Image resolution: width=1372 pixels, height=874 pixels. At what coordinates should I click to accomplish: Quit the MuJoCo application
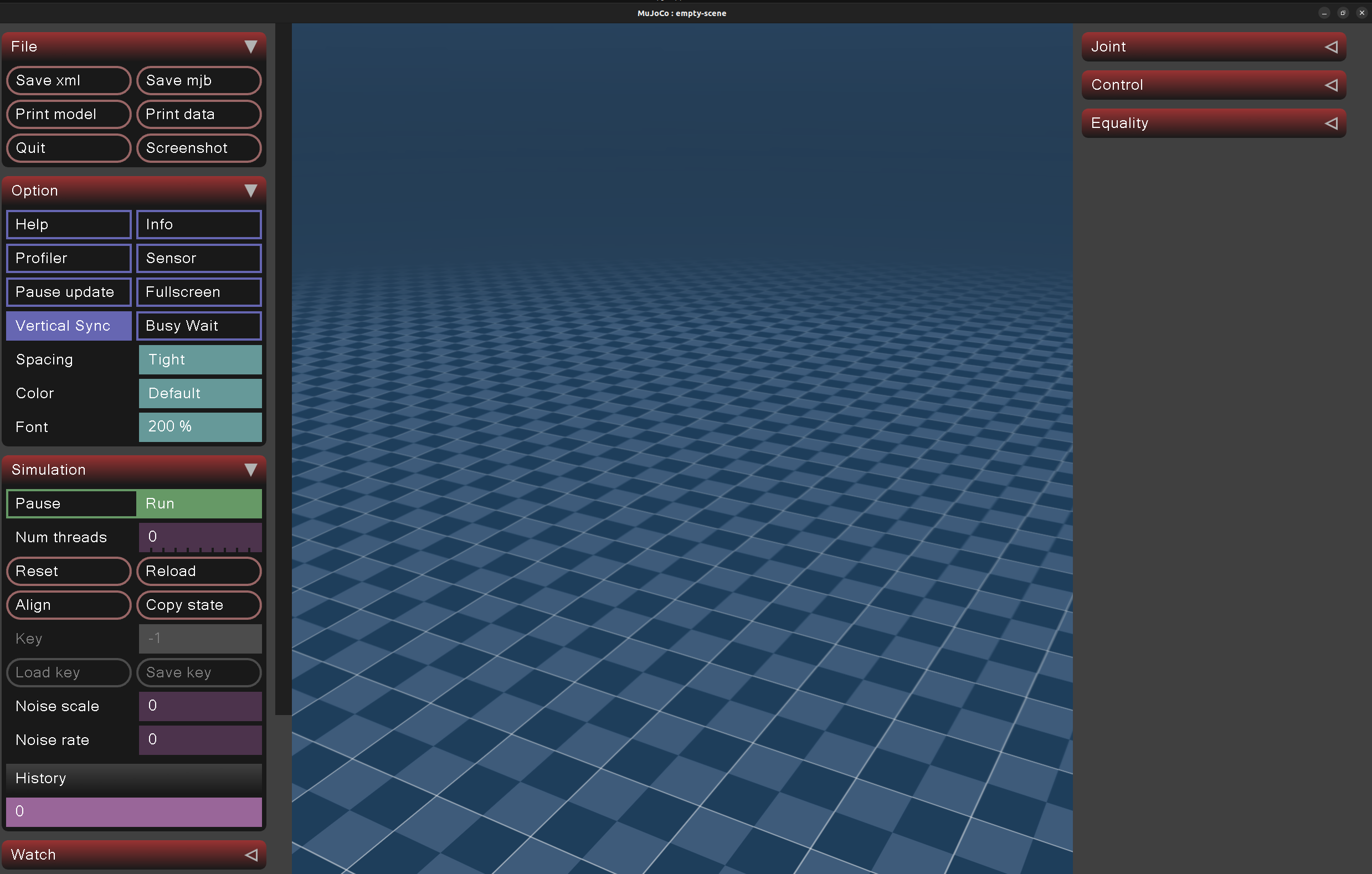(69, 148)
